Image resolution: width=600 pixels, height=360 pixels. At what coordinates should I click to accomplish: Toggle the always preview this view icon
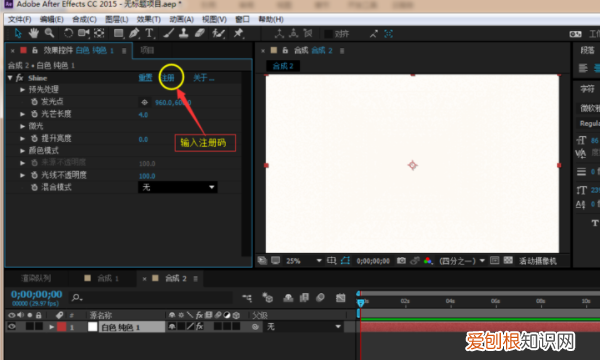point(262,261)
